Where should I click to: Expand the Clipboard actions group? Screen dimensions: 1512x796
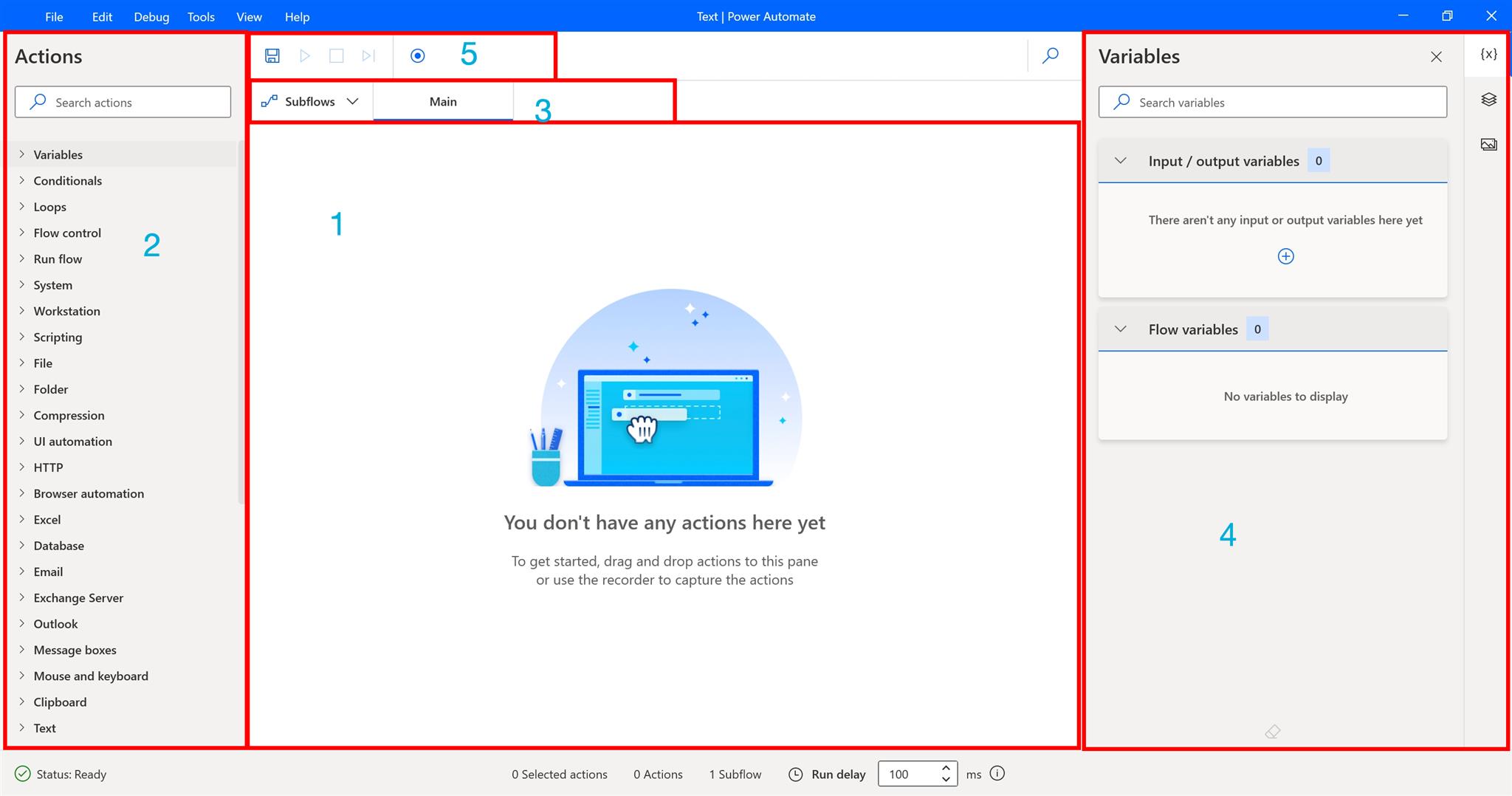(x=22, y=701)
